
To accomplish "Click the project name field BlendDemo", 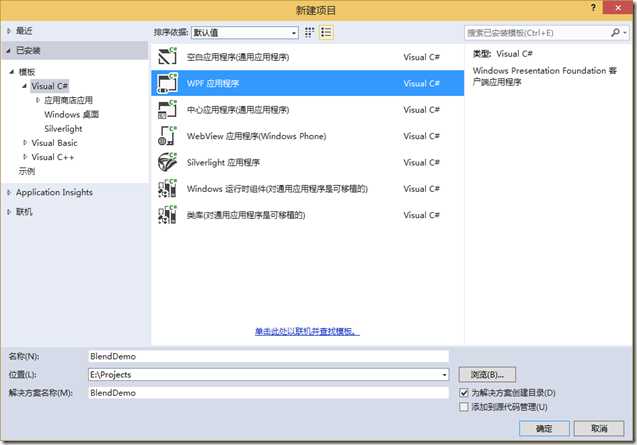I will pos(269,356).
